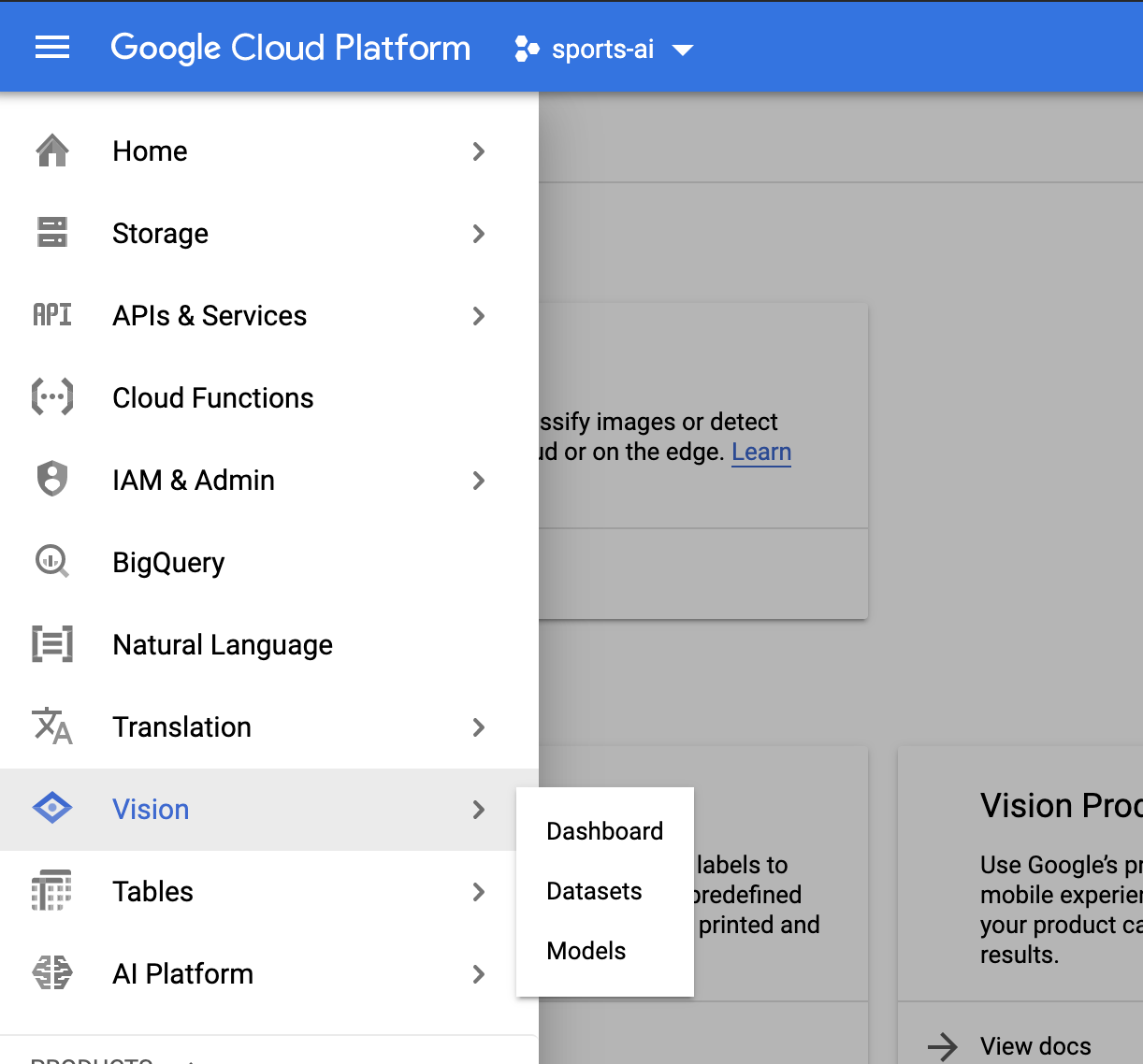Expand the Tables submenu arrow
Viewport: 1143px width, 1064px height.
(479, 892)
